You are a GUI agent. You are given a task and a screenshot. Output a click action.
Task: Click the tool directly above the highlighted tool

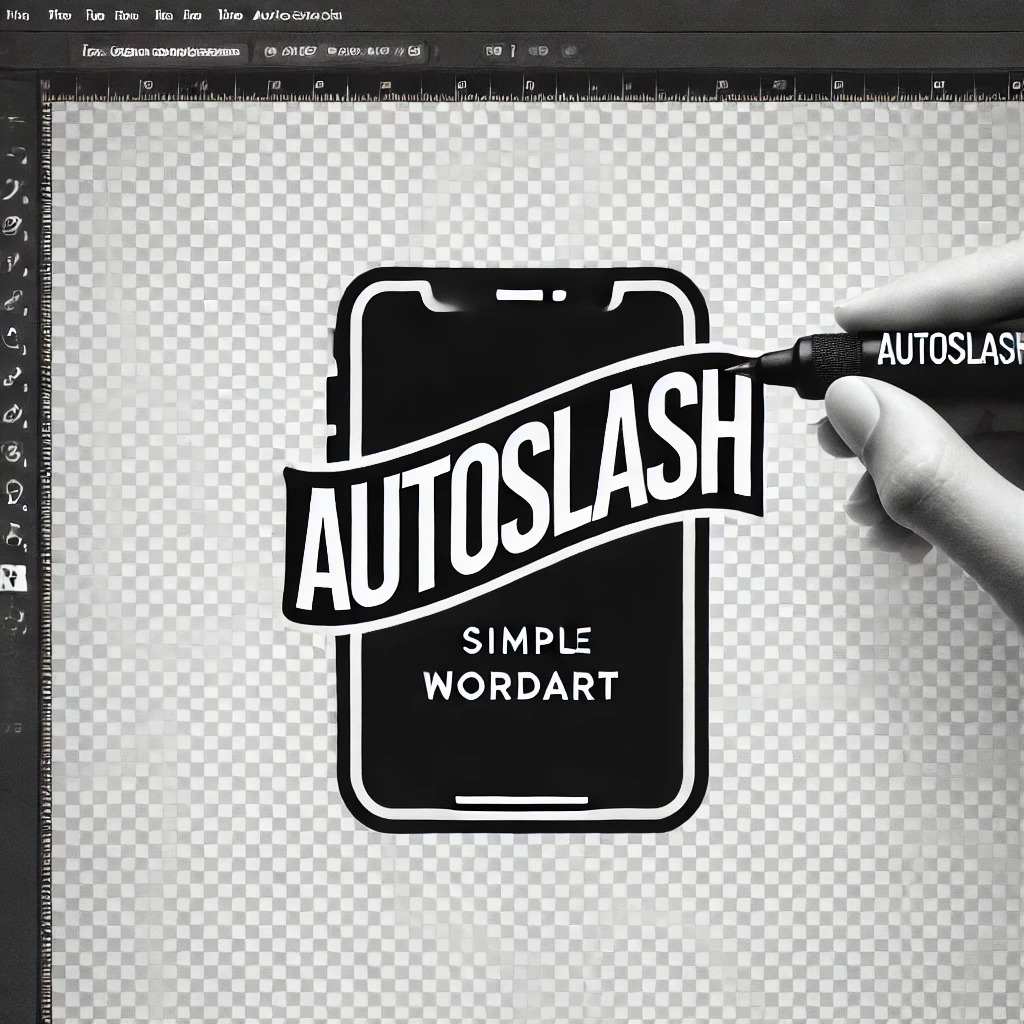[14, 536]
